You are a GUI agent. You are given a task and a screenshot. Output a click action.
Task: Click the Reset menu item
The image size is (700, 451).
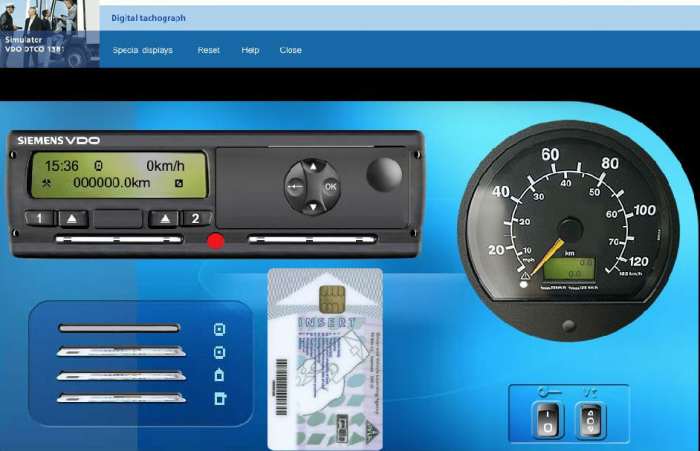pyautogui.click(x=208, y=50)
